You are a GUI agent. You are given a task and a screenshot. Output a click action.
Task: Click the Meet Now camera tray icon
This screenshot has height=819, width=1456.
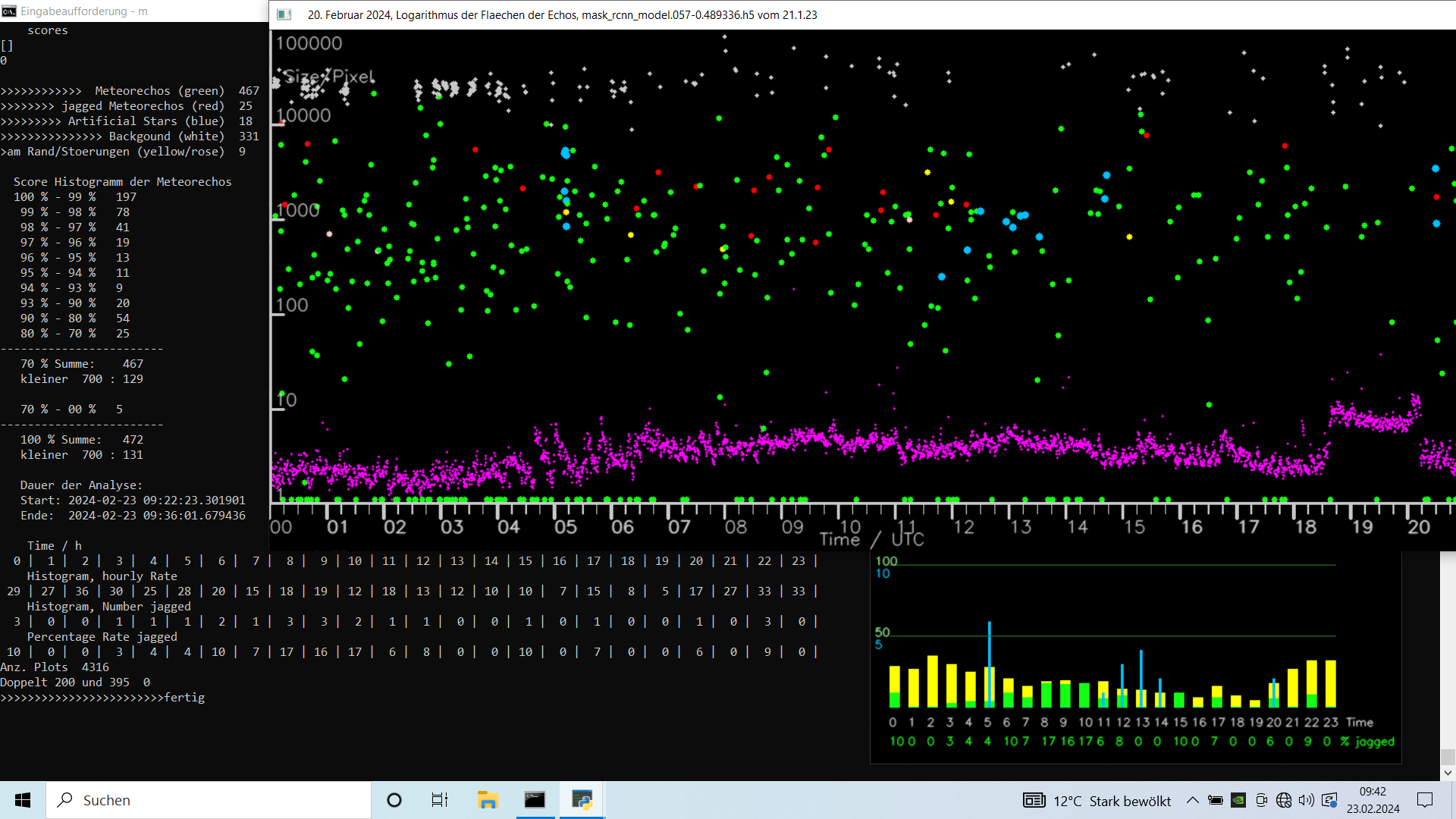point(1261,800)
